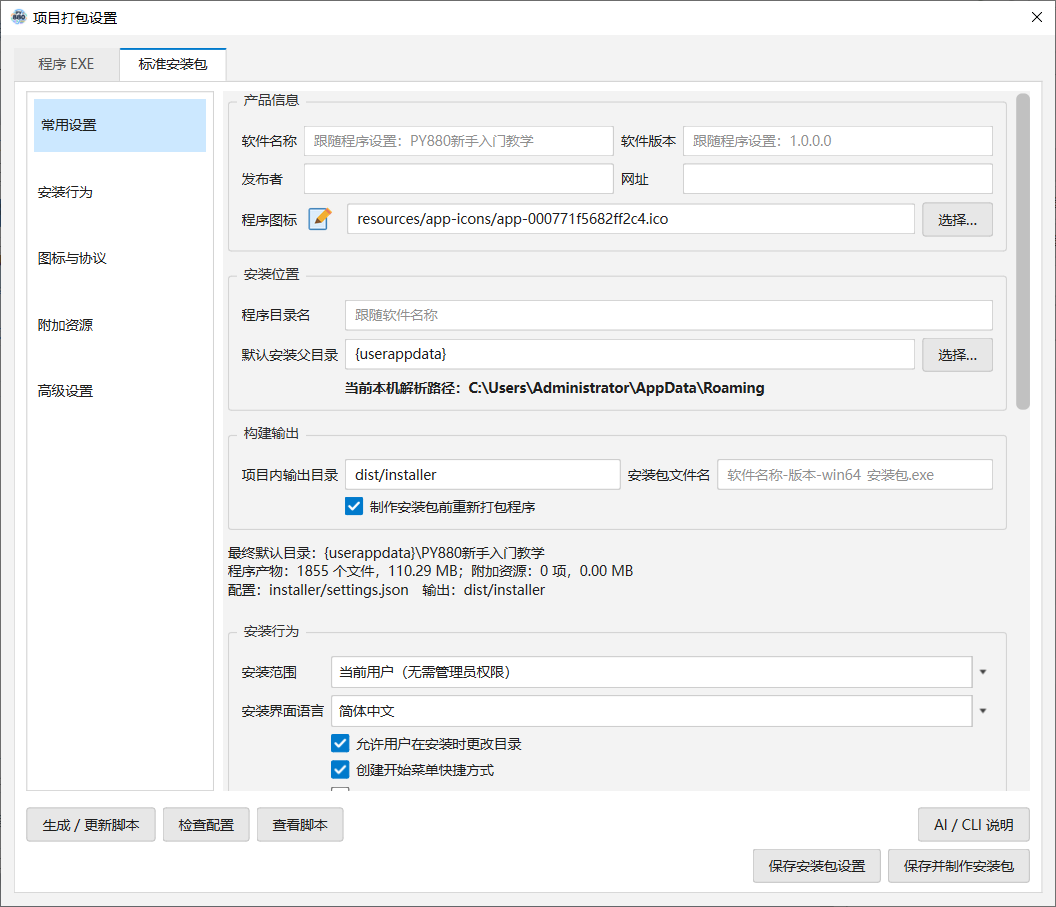
Task: Open 高级设置 sidebar section
Action: click(120, 391)
